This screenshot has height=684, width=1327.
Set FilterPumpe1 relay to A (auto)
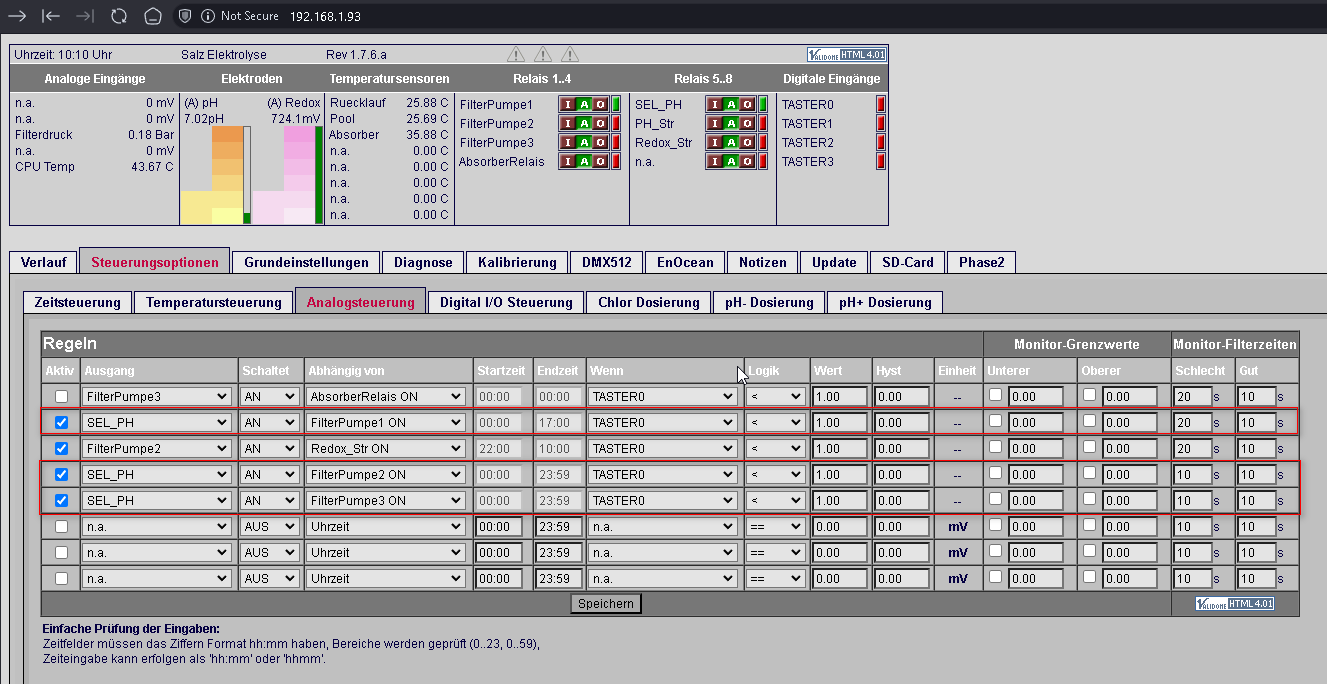pos(584,104)
